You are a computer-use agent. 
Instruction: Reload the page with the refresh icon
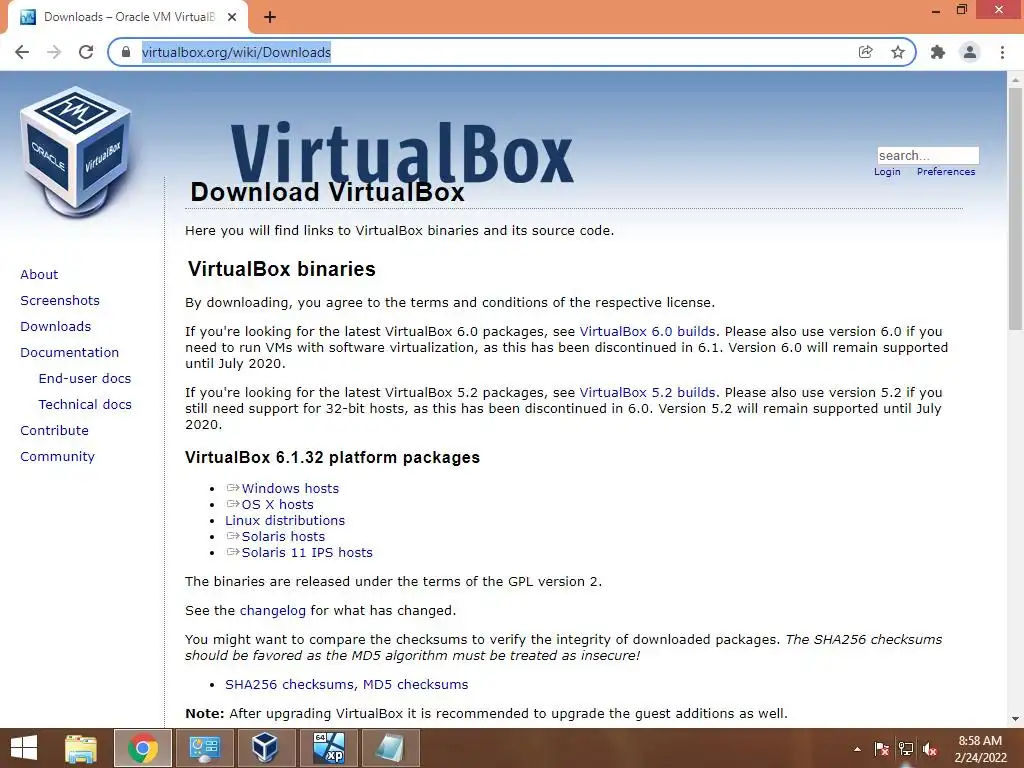click(x=86, y=52)
